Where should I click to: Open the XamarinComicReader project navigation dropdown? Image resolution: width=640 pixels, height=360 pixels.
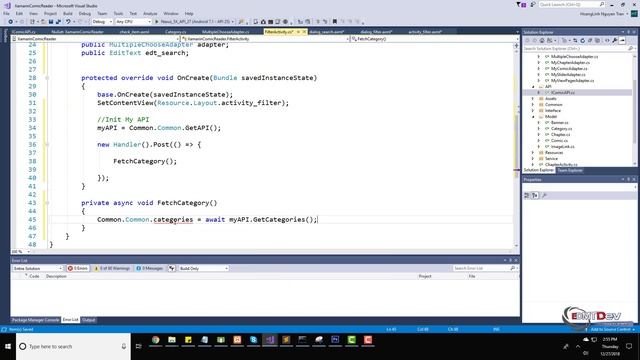pyautogui.click(x=95, y=39)
